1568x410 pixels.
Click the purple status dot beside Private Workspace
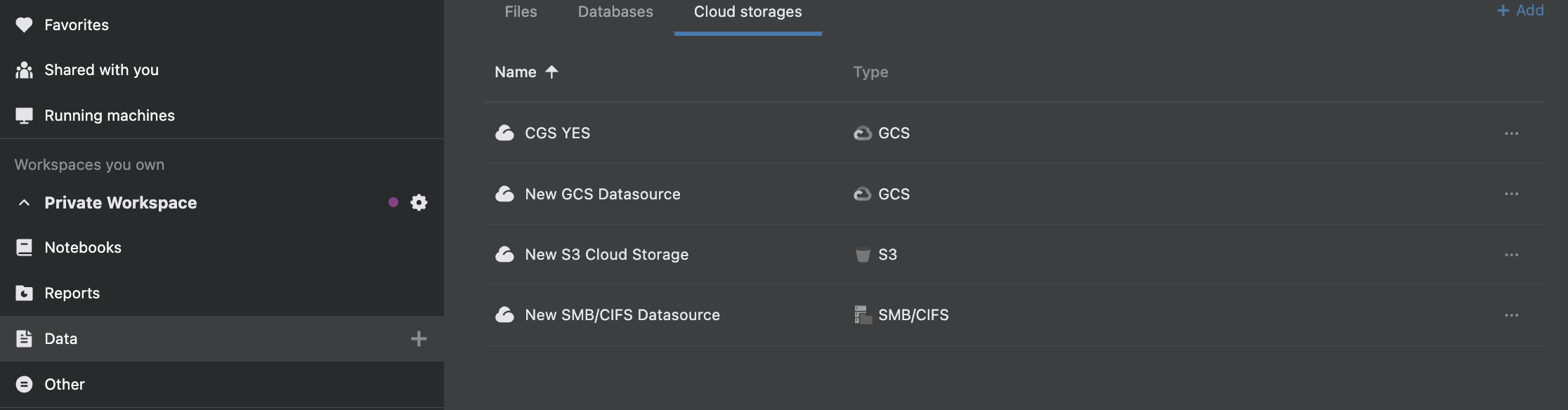[x=393, y=202]
